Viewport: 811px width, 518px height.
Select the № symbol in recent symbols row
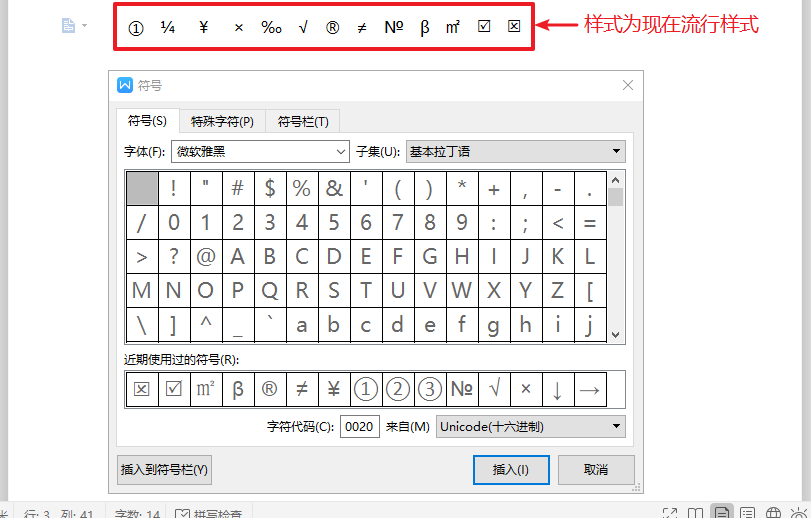(x=461, y=390)
